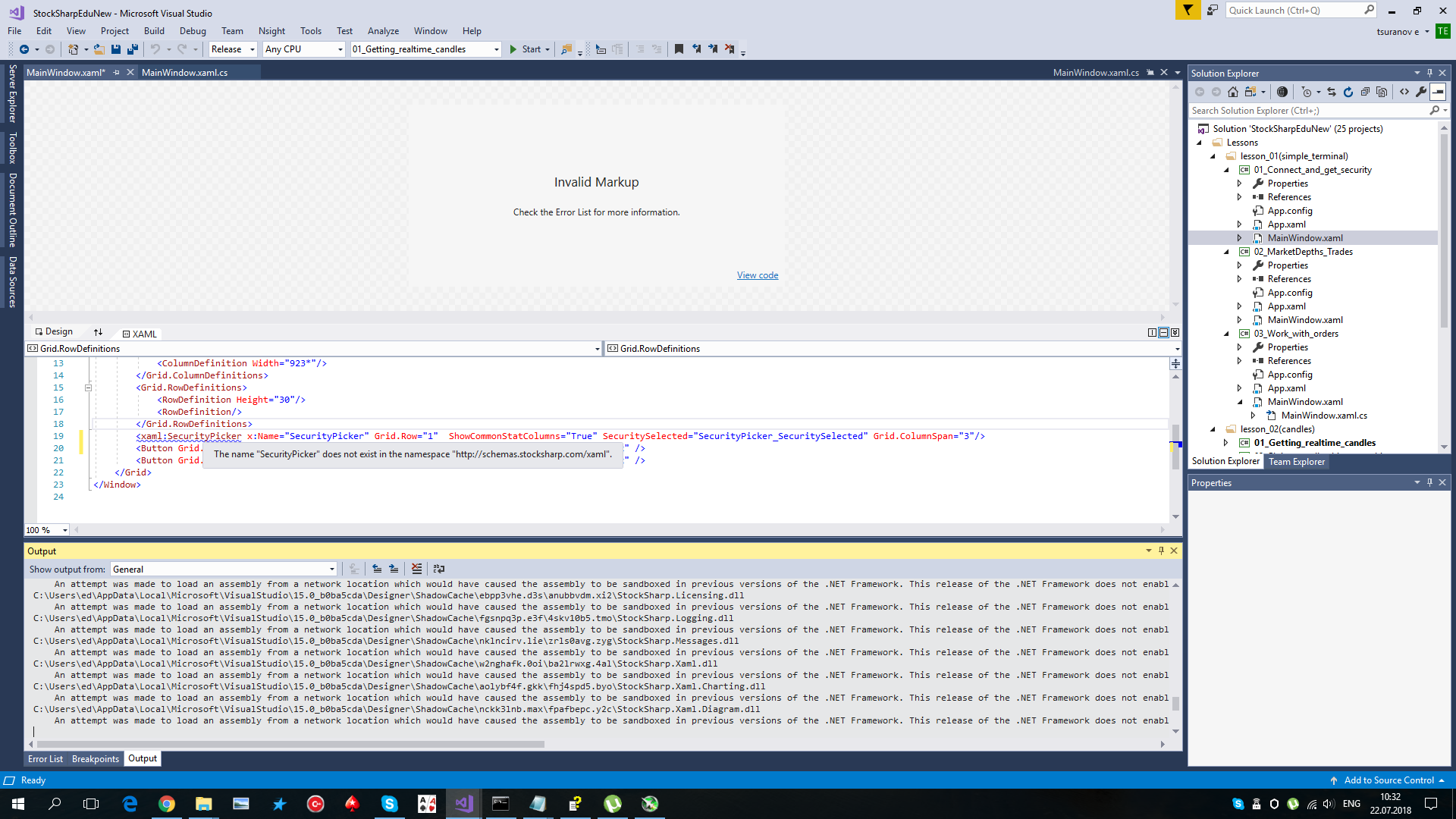Screen dimensions: 1456x819
Task: Open the Server Explorer side tab
Action: (x=12, y=94)
